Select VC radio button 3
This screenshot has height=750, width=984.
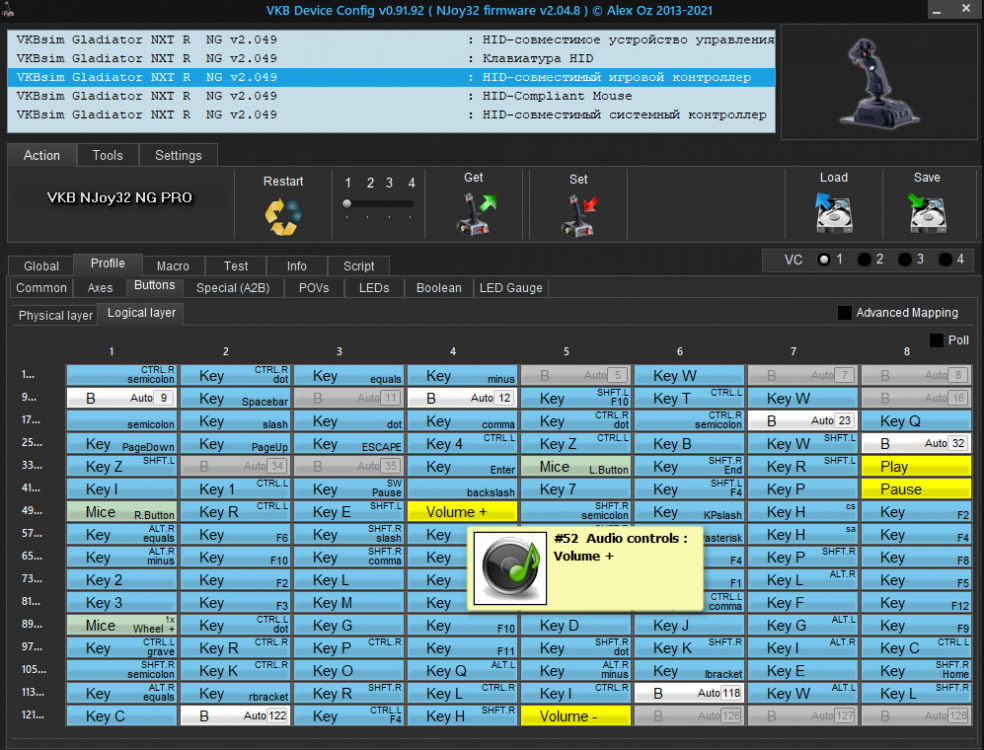coord(905,259)
